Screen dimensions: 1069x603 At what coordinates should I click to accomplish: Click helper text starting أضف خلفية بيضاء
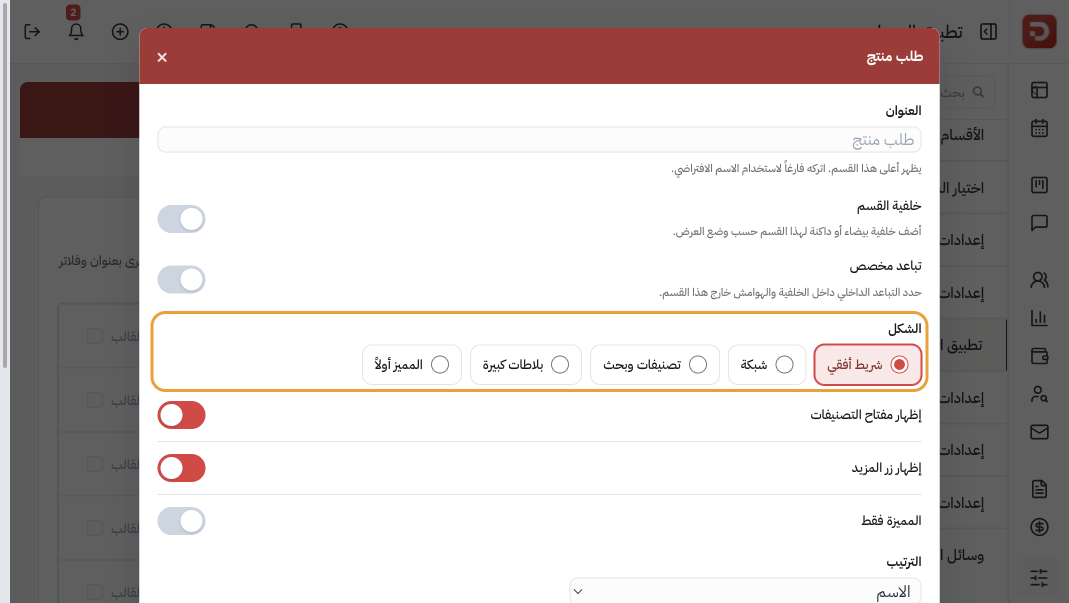pos(797,231)
